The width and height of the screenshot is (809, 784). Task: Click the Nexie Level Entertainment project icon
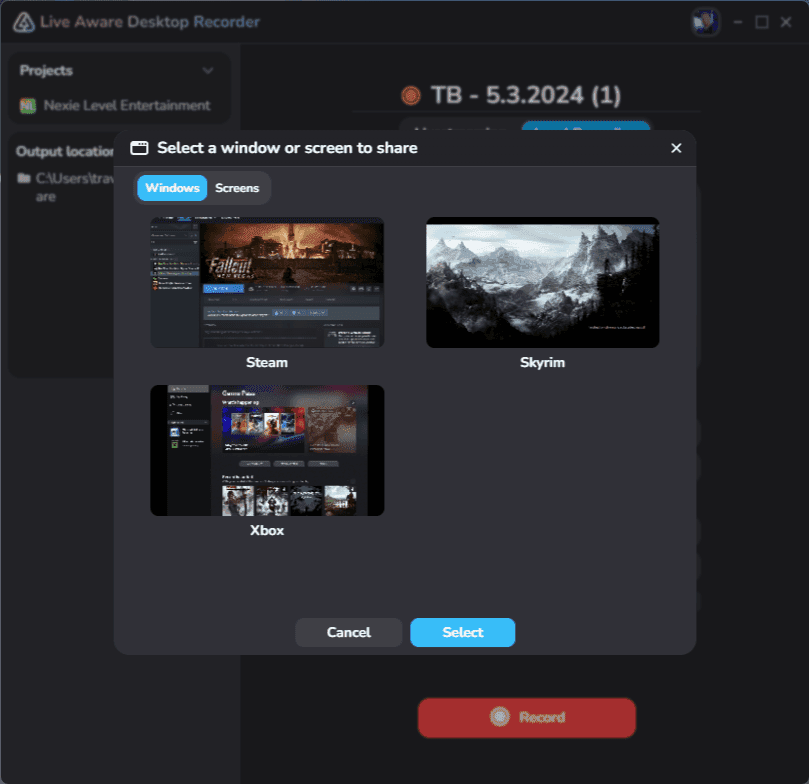coord(28,106)
